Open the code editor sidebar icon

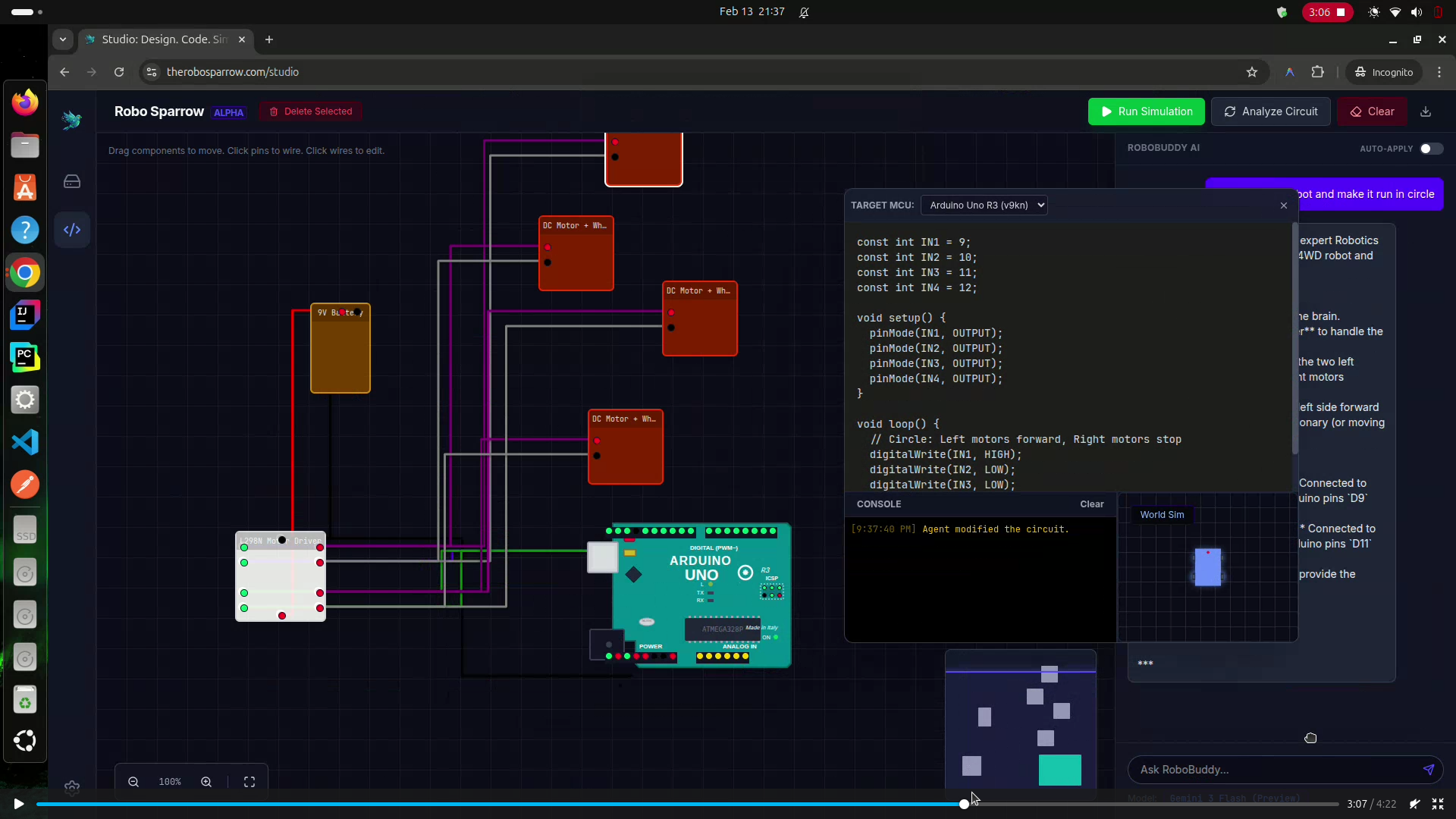coord(72,230)
